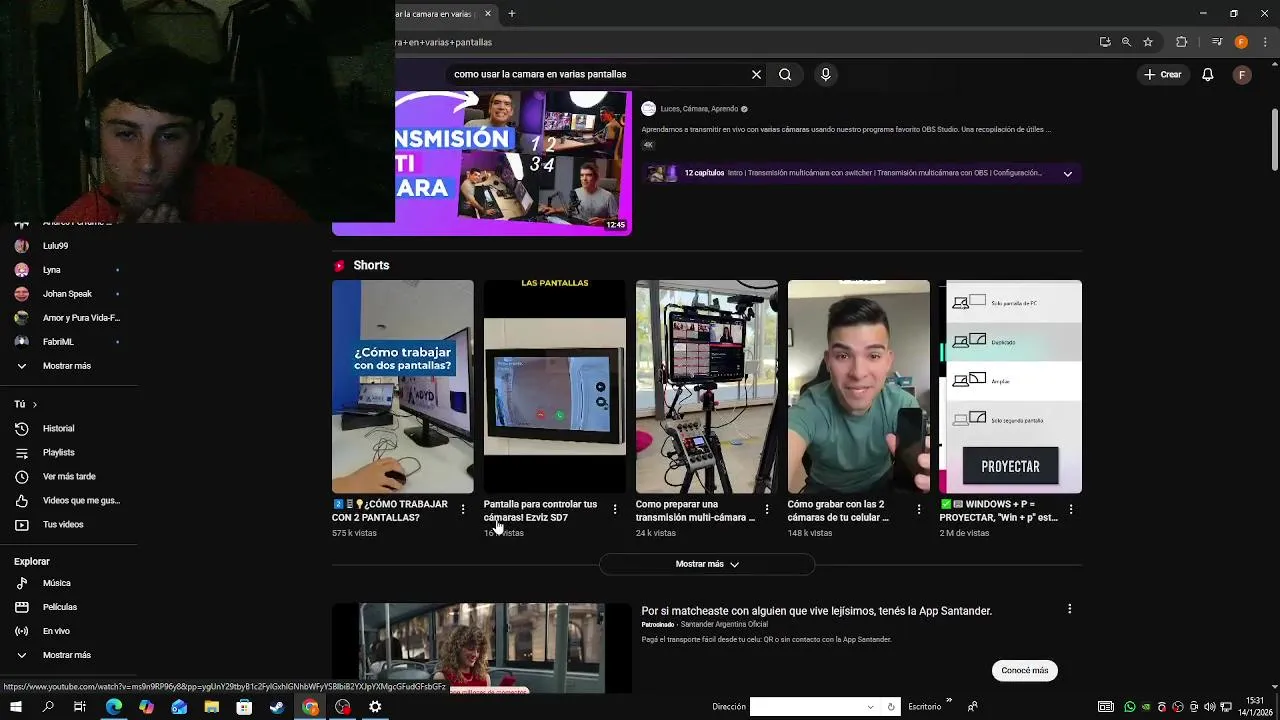This screenshot has height=720, width=1280.
Task: Open Lulu99 subscription channel
Action: click(56, 246)
